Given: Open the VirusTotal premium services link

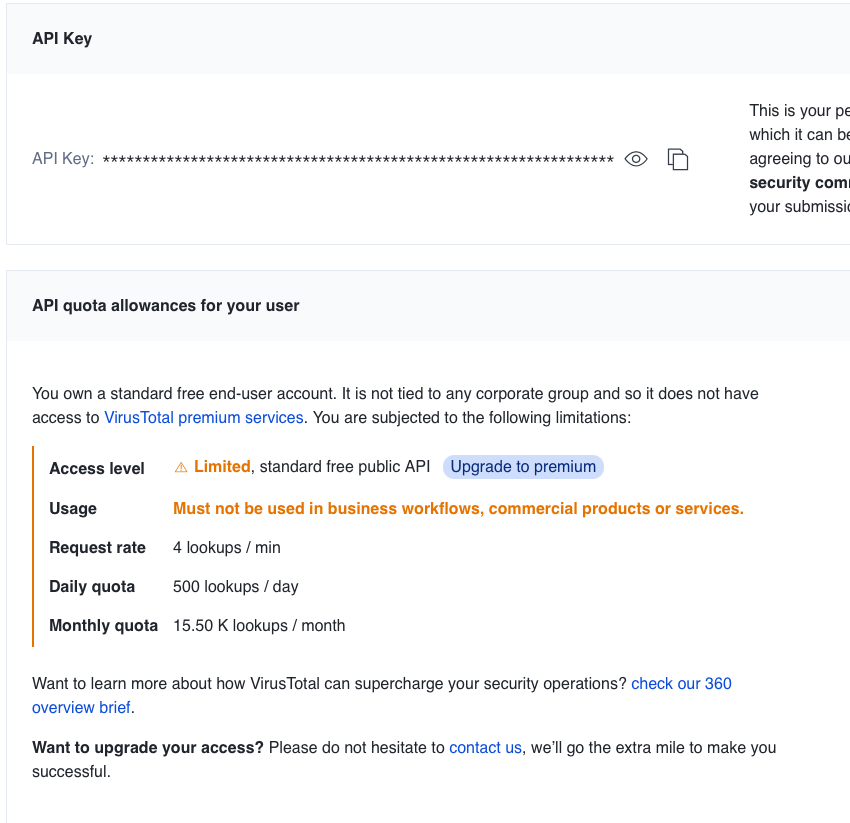Looking at the screenshot, I should coord(203,417).
